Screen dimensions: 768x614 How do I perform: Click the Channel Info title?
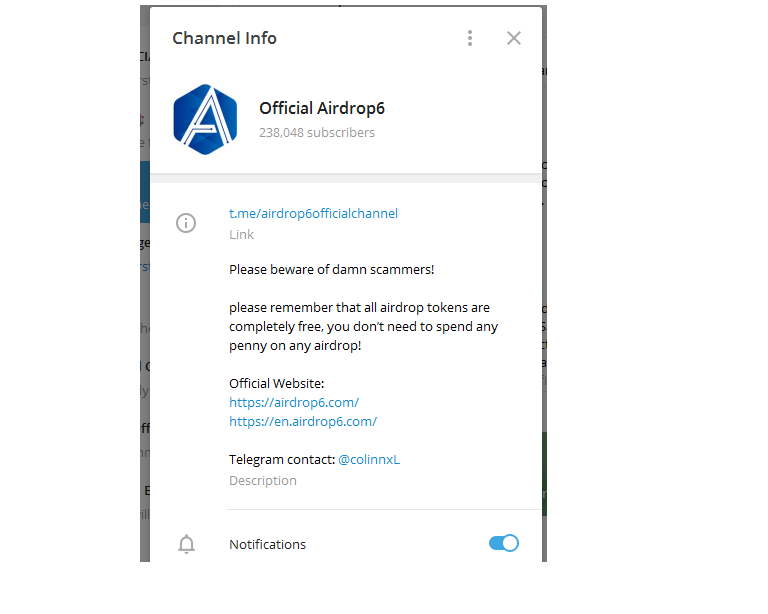tap(224, 38)
